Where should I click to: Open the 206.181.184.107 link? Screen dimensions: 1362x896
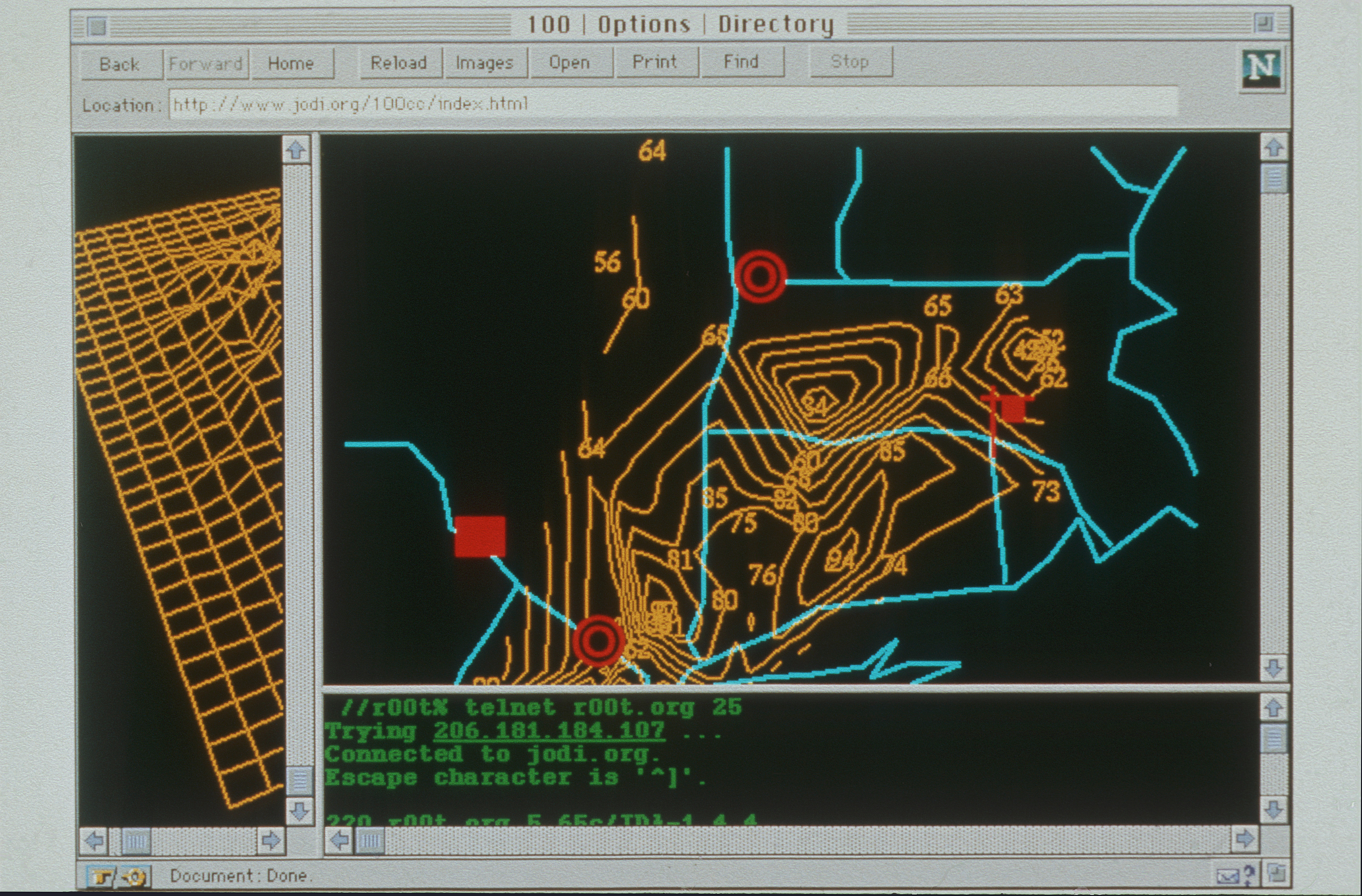[549, 731]
